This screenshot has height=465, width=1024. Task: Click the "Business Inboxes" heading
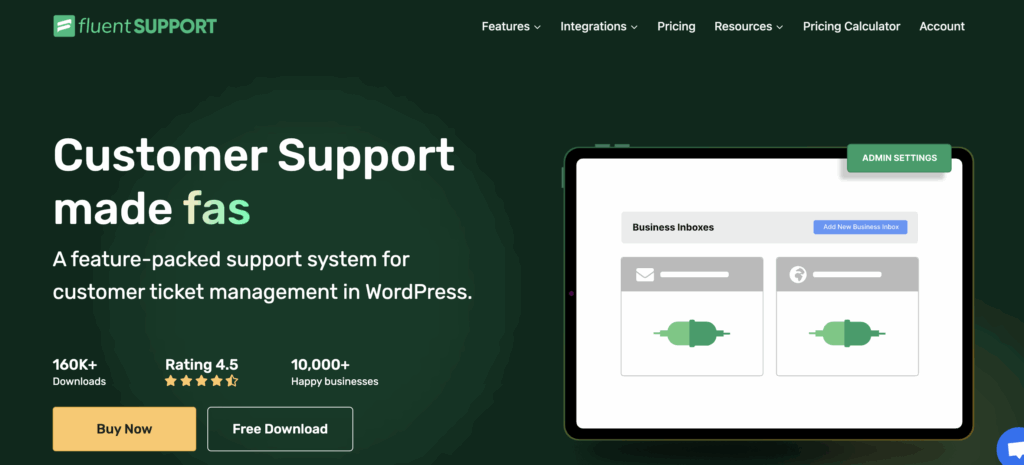[x=673, y=227]
